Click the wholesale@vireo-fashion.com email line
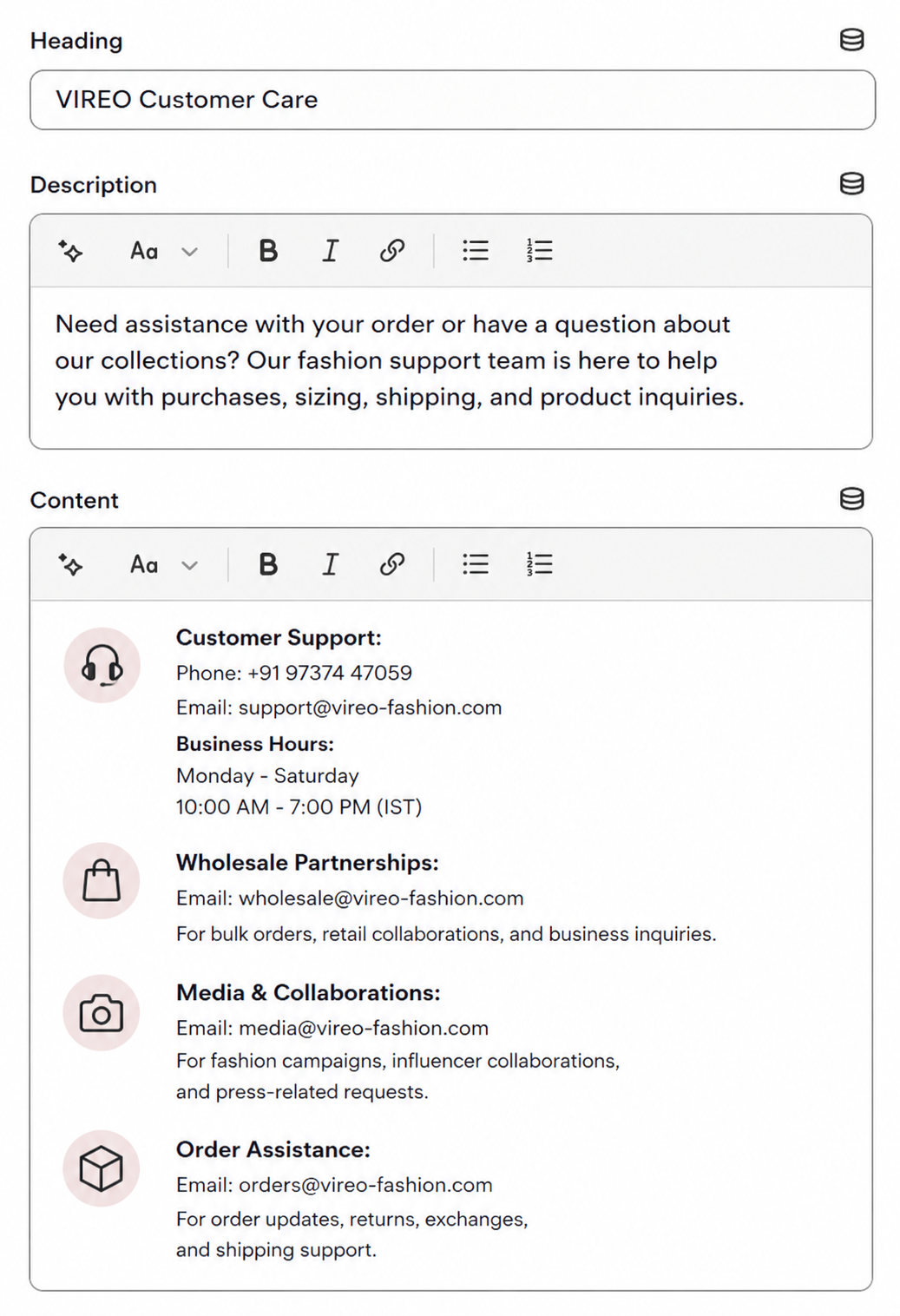 click(350, 898)
